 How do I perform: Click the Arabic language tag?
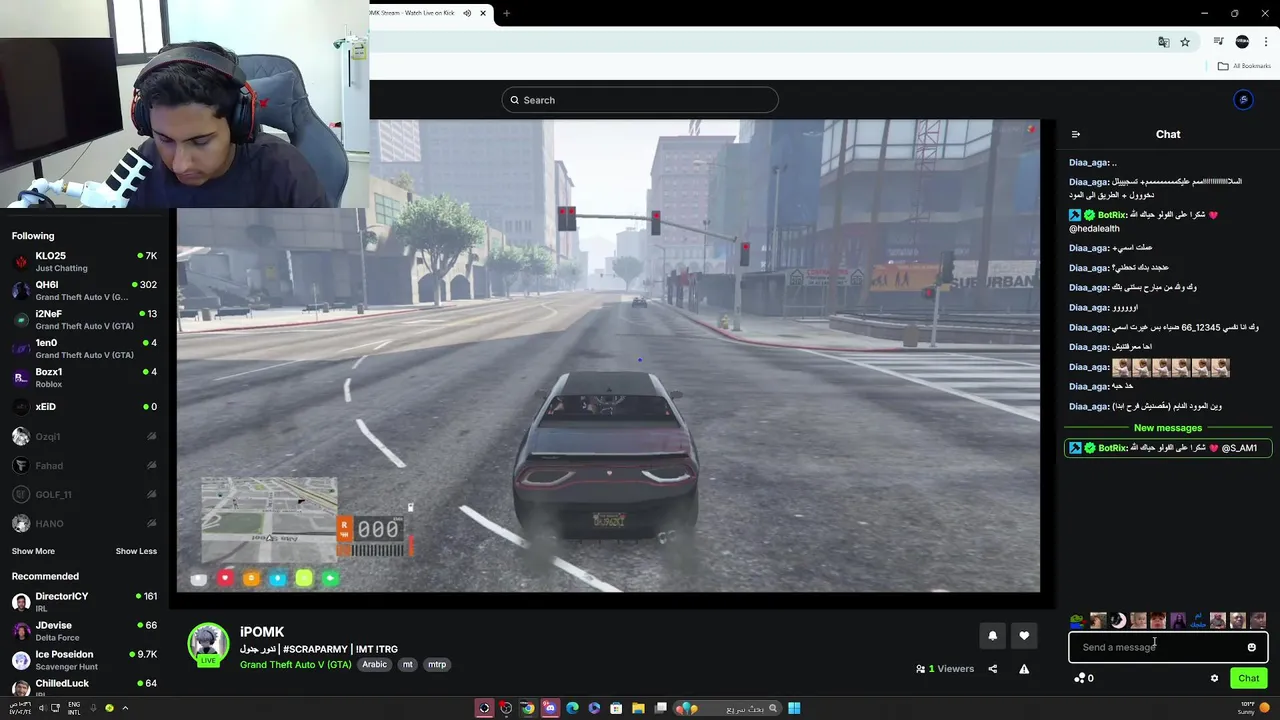pos(374,664)
